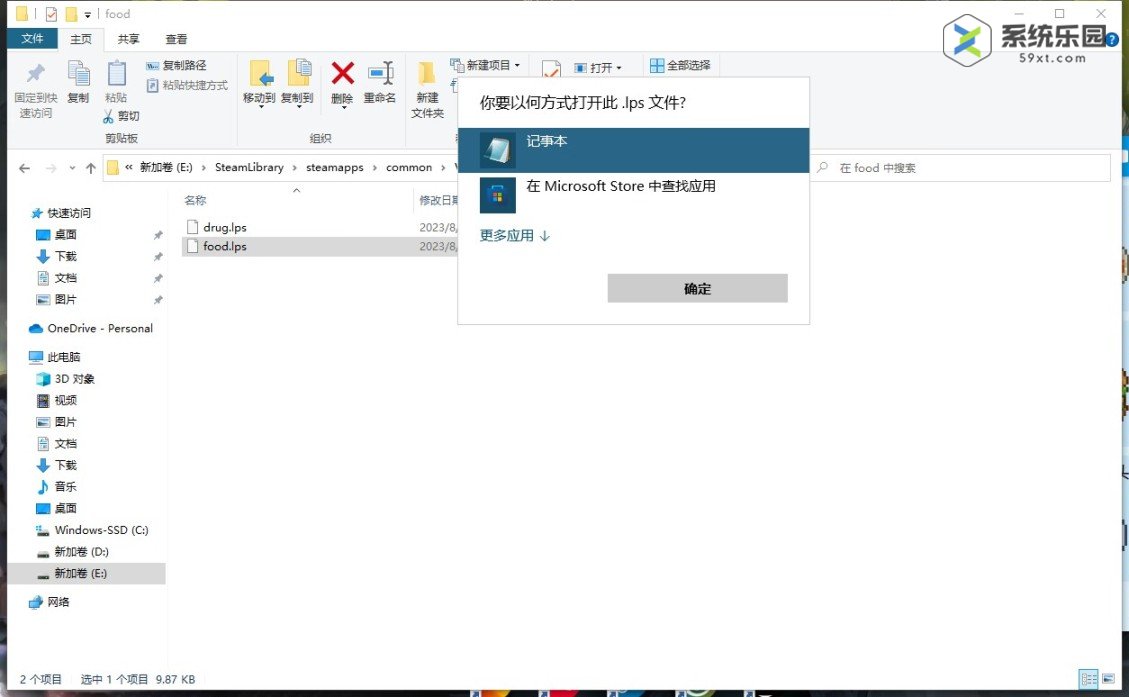Click the Paste (粘贴) clipboard icon
Screen dimensions: 1129x697
pos(116,74)
